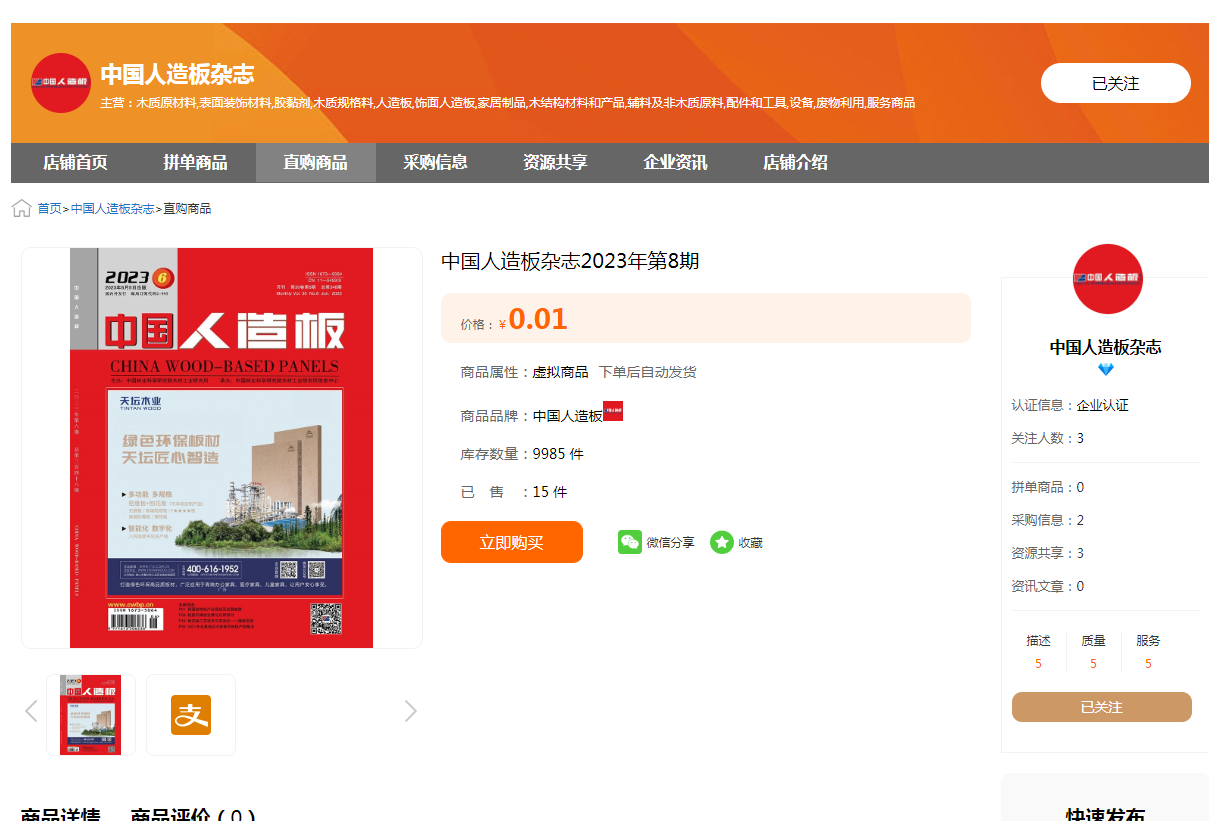Go to the 采购信息 tab
The width and height of the screenshot is (1209, 821).
pyautogui.click(x=435, y=162)
